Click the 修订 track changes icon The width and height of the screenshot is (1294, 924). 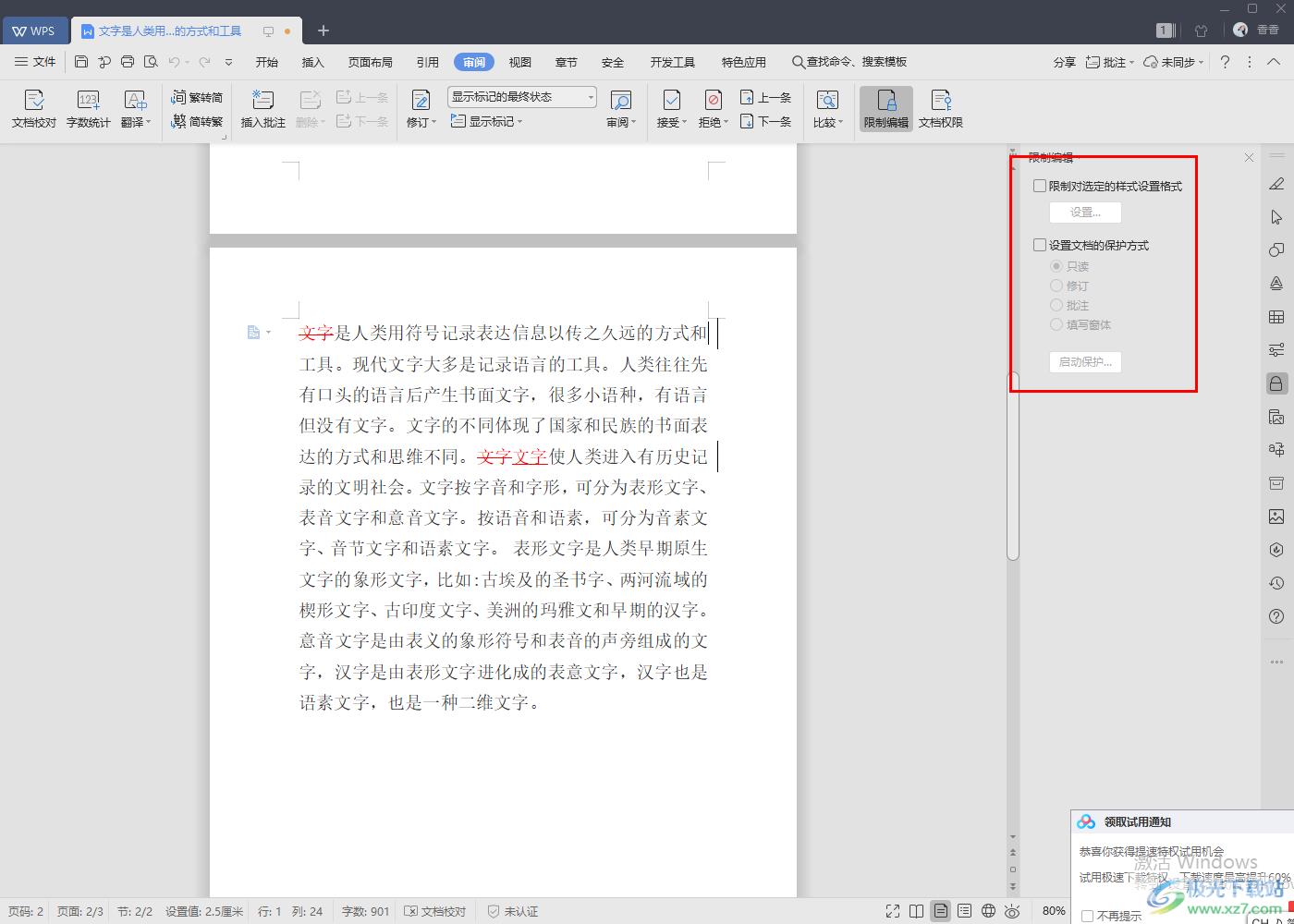[x=421, y=100]
